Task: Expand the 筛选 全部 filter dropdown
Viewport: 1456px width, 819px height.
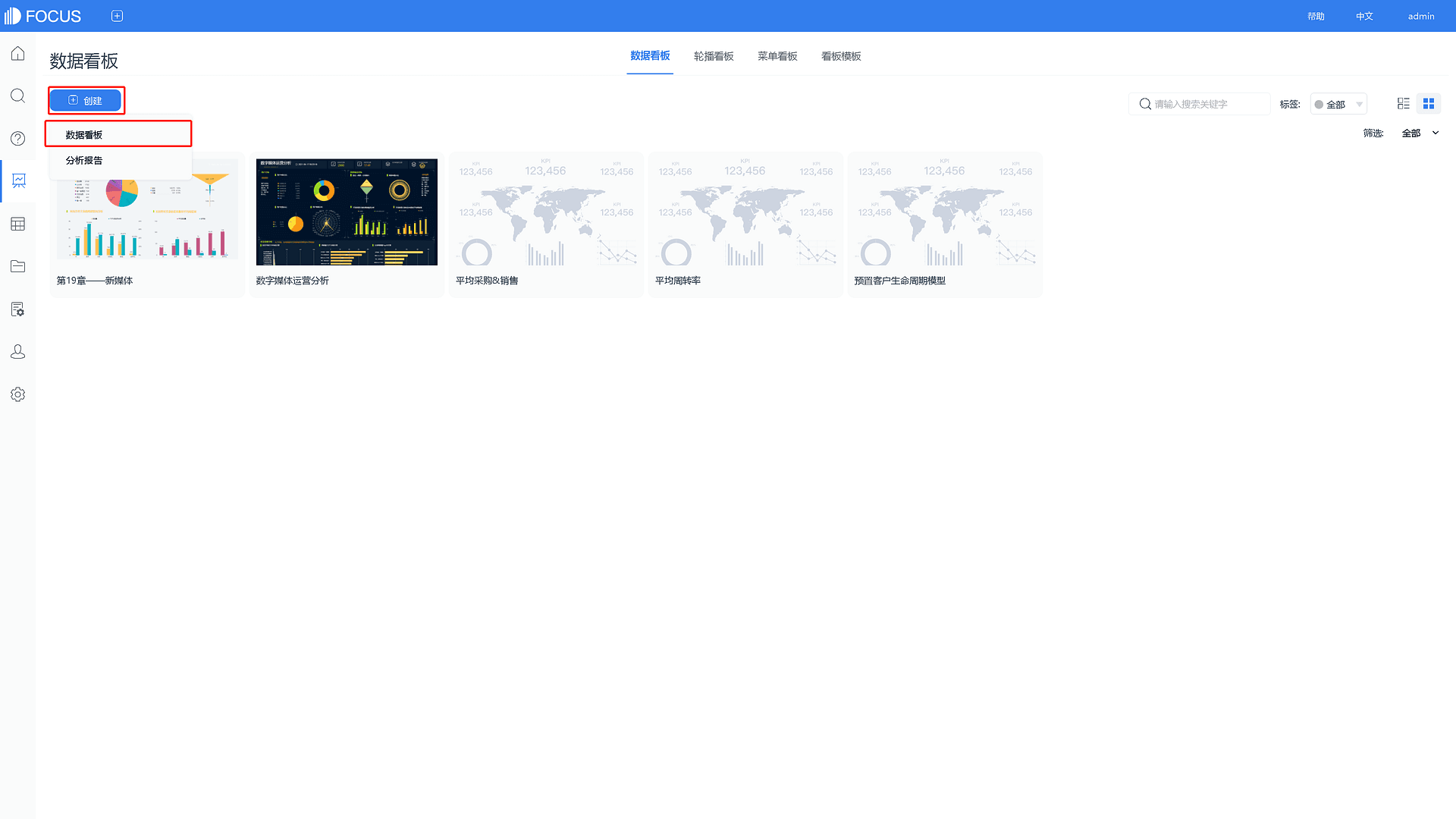Action: click(x=1420, y=133)
